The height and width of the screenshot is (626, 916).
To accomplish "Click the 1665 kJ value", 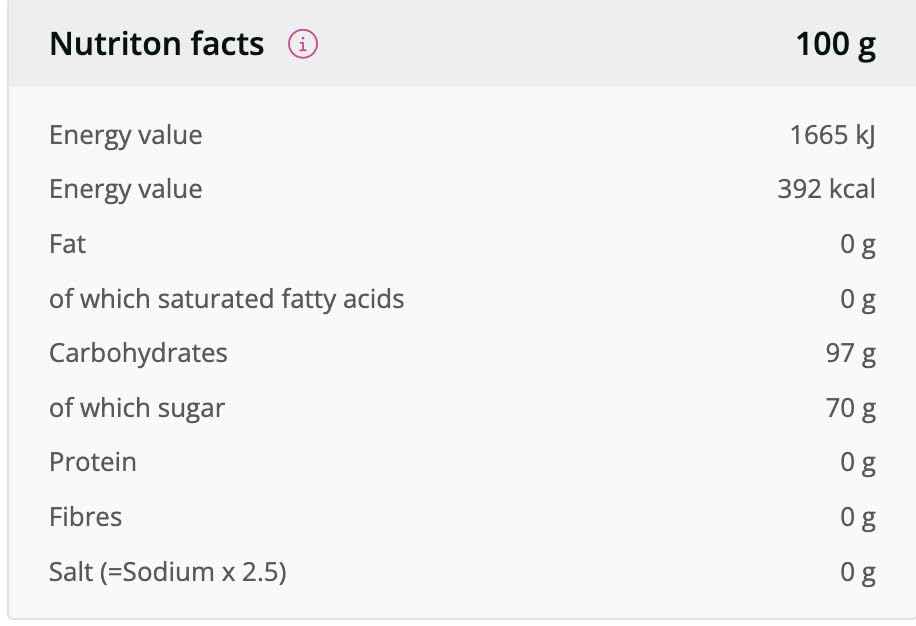I will pyautogui.click(x=832, y=135).
